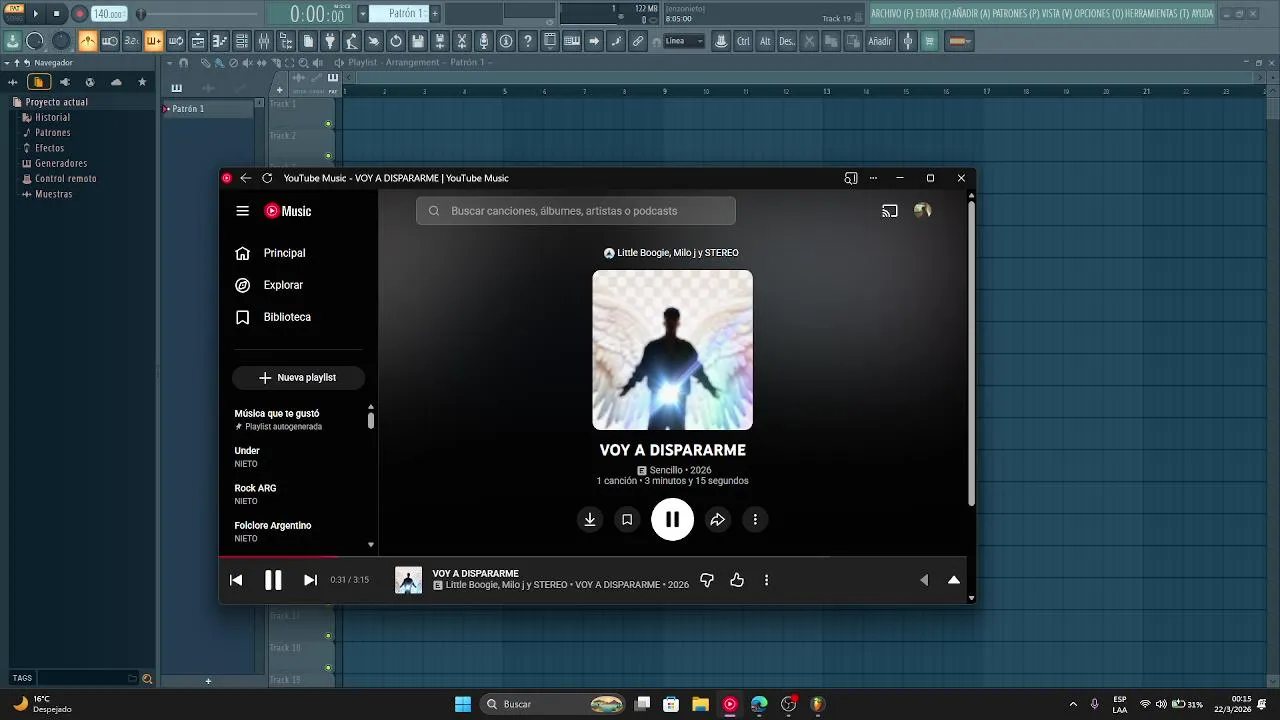
Task: Toggle Track 2 mute green light
Action: click(x=328, y=155)
